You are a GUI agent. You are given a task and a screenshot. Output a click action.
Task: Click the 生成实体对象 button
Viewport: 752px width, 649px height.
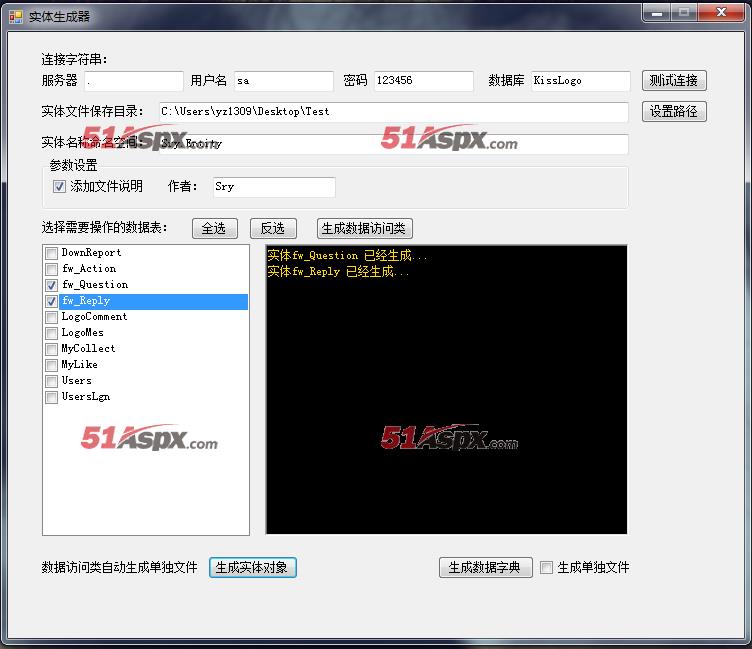click(x=252, y=567)
